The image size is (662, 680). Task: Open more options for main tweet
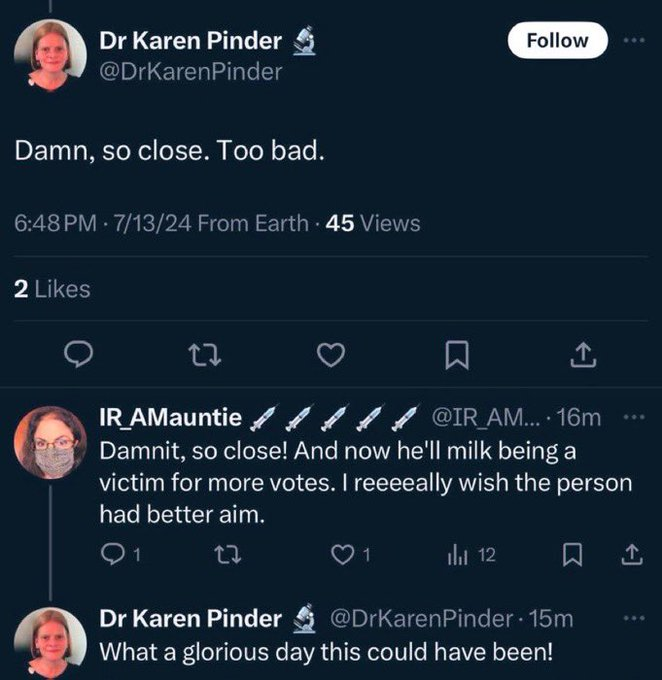(x=632, y=41)
